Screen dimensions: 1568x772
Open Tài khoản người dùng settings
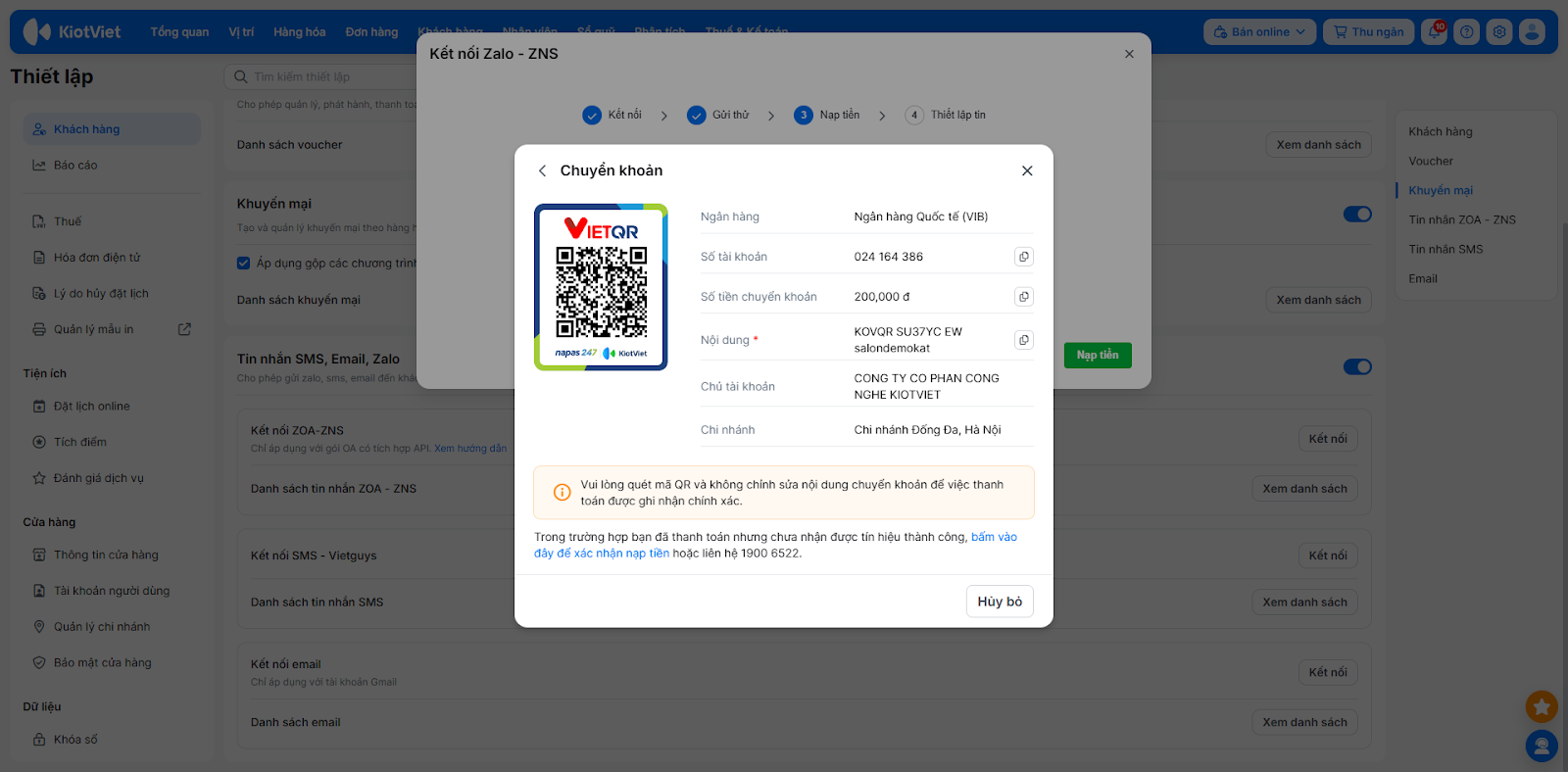click(x=112, y=591)
